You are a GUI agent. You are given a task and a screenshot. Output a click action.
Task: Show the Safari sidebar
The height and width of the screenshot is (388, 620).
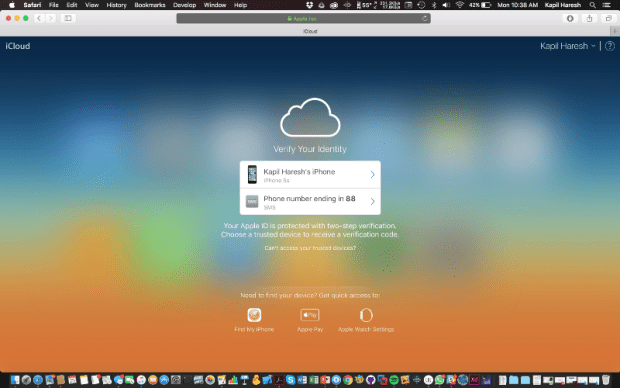click(68, 18)
